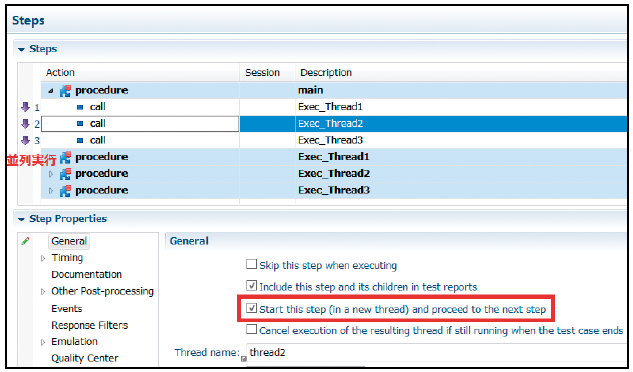Enable Skip this step when executing
633x372 pixels.
coord(252,265)
